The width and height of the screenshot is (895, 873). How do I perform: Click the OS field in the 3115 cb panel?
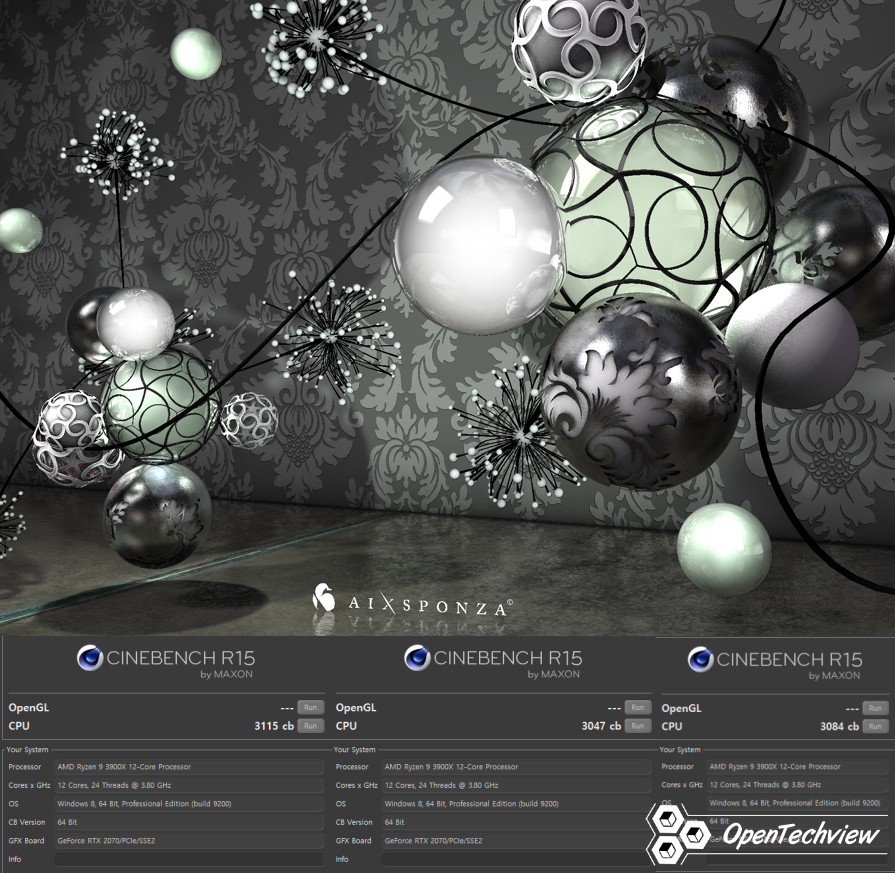189,803
